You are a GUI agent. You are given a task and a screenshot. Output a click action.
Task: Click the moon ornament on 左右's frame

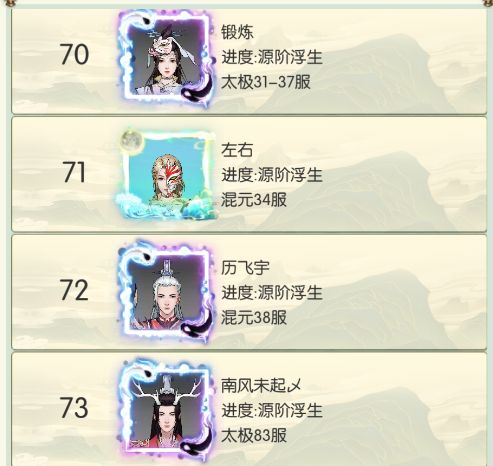click(131, 139)
